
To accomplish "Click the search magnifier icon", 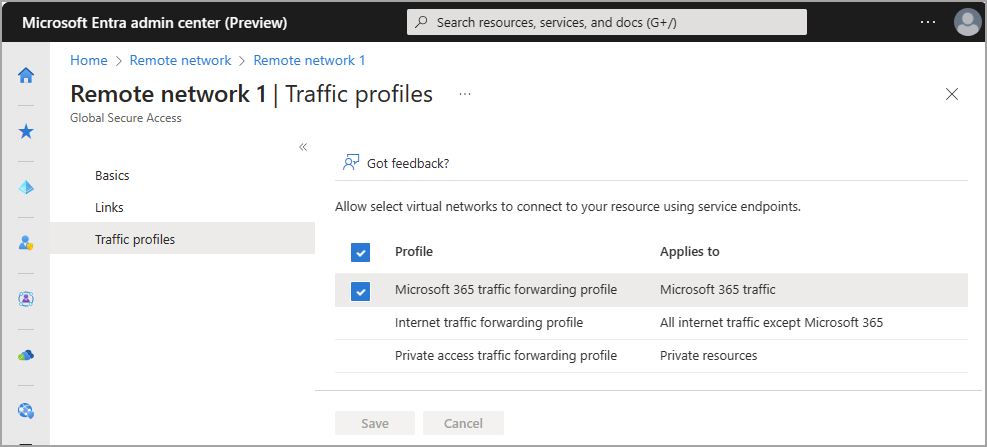I will pos(422,22).
